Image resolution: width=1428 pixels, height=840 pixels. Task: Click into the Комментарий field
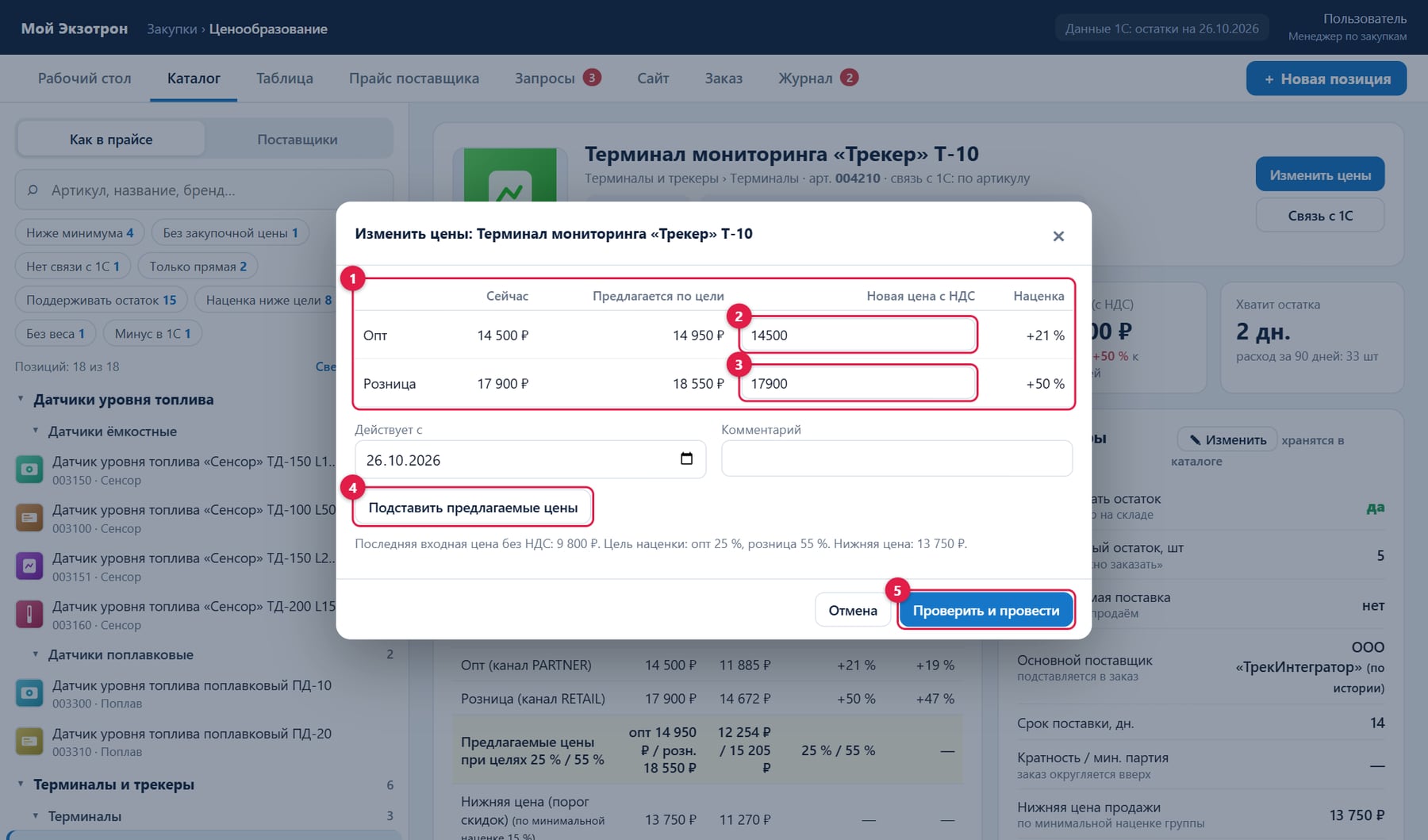pyautogui.click(x=896, y=458)
